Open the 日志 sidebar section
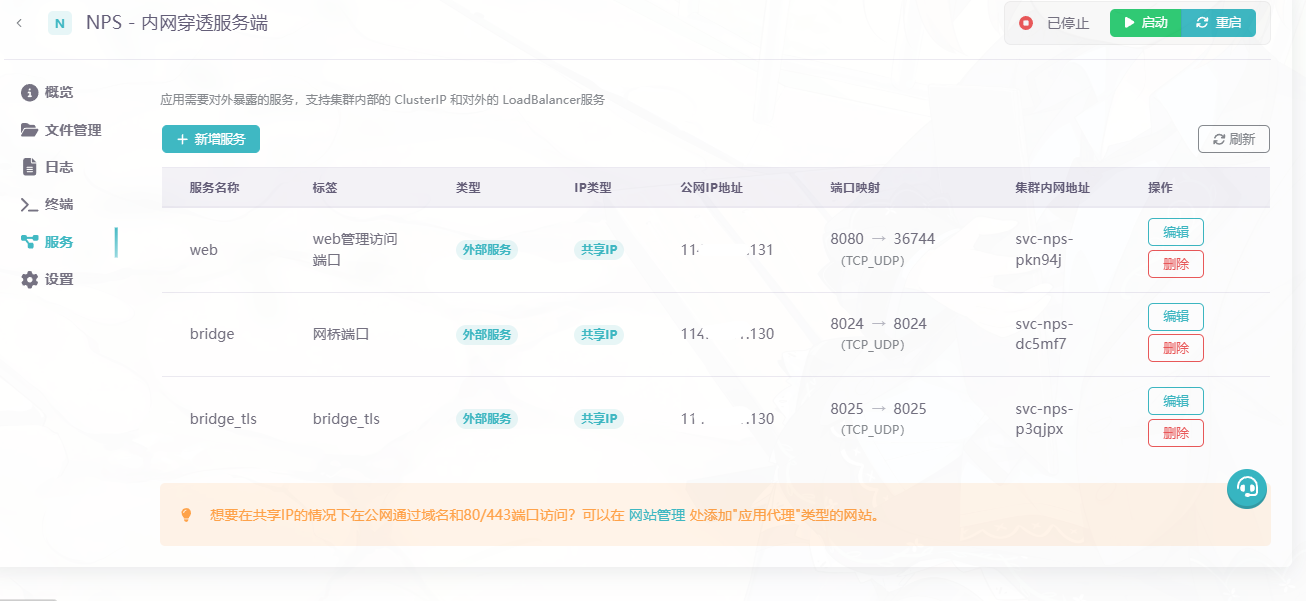This screenshot has width=1306, height=601. (58, 166)
